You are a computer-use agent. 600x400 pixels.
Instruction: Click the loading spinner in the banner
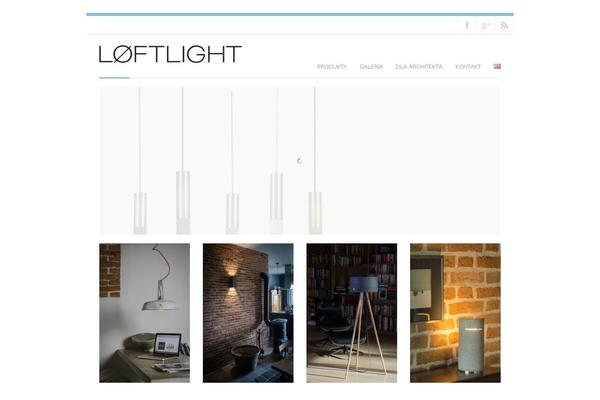pos(300,161)
